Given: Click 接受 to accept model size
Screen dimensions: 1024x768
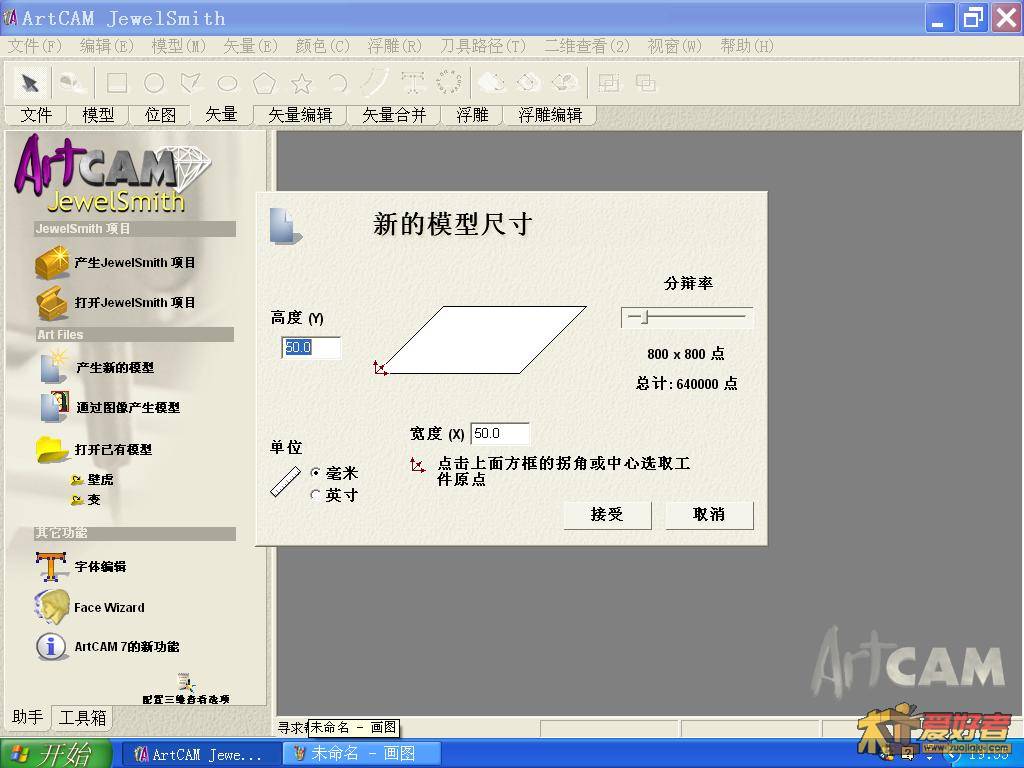Looking at the screenshot, I should click(x=607, y=515).
